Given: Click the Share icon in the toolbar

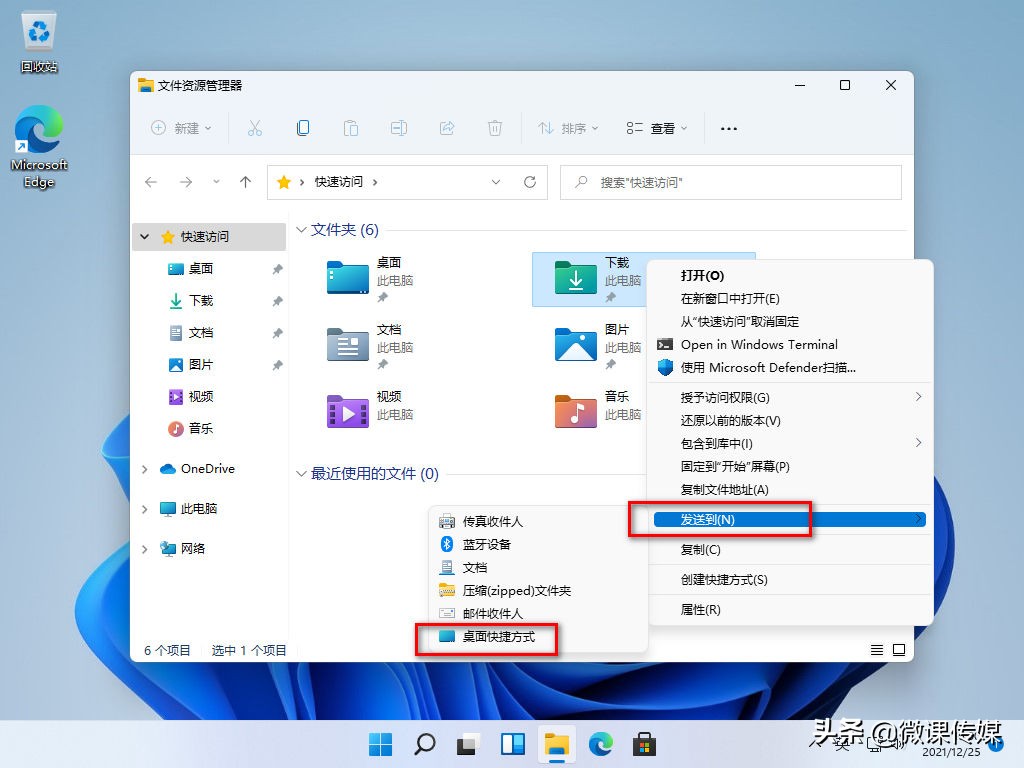Looking at the screenshot, I should [446, 128].
